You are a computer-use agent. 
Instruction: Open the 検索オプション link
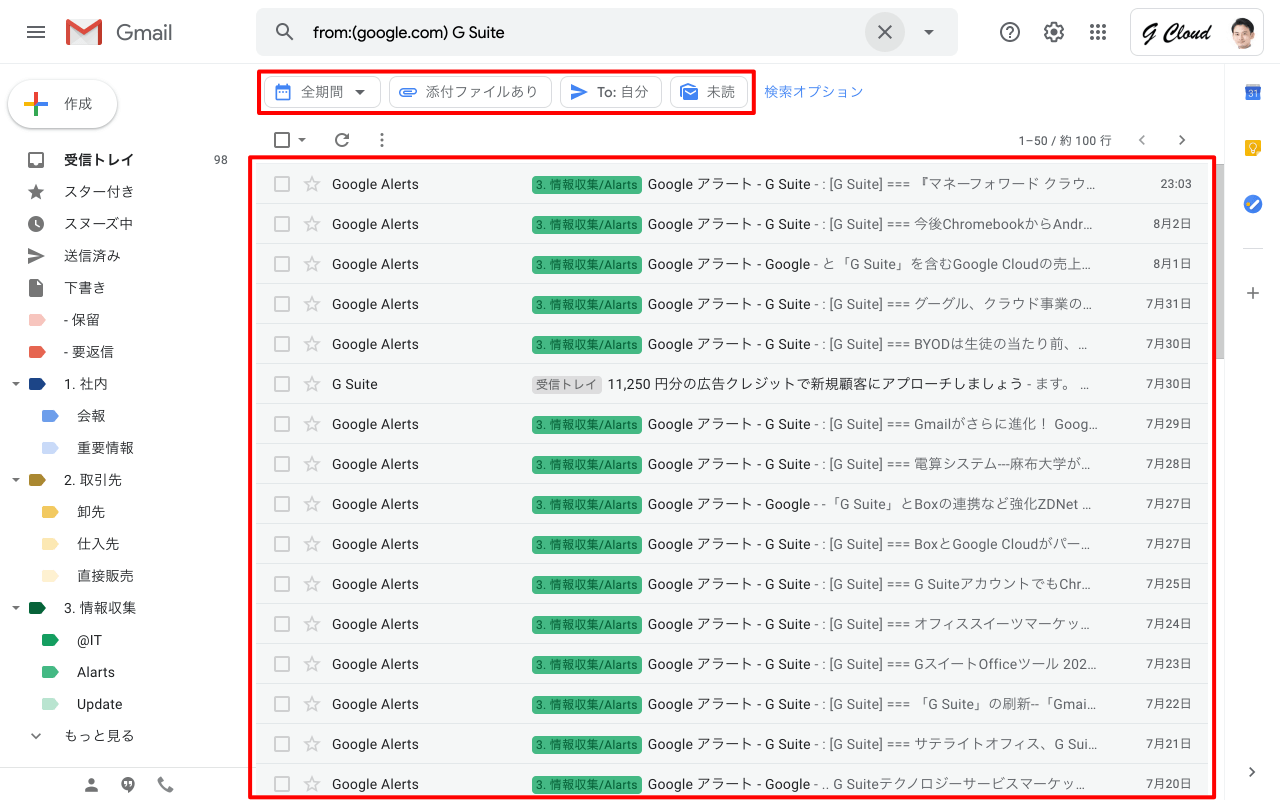click(814, 92)
